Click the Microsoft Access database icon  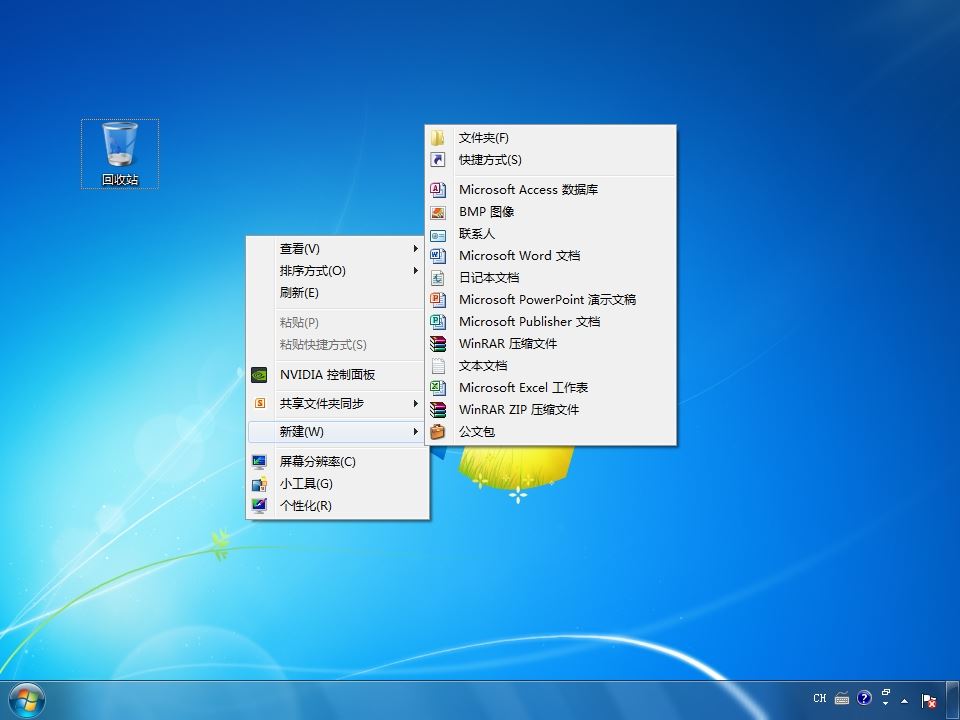pyautogui.click(x=438, y=190)
